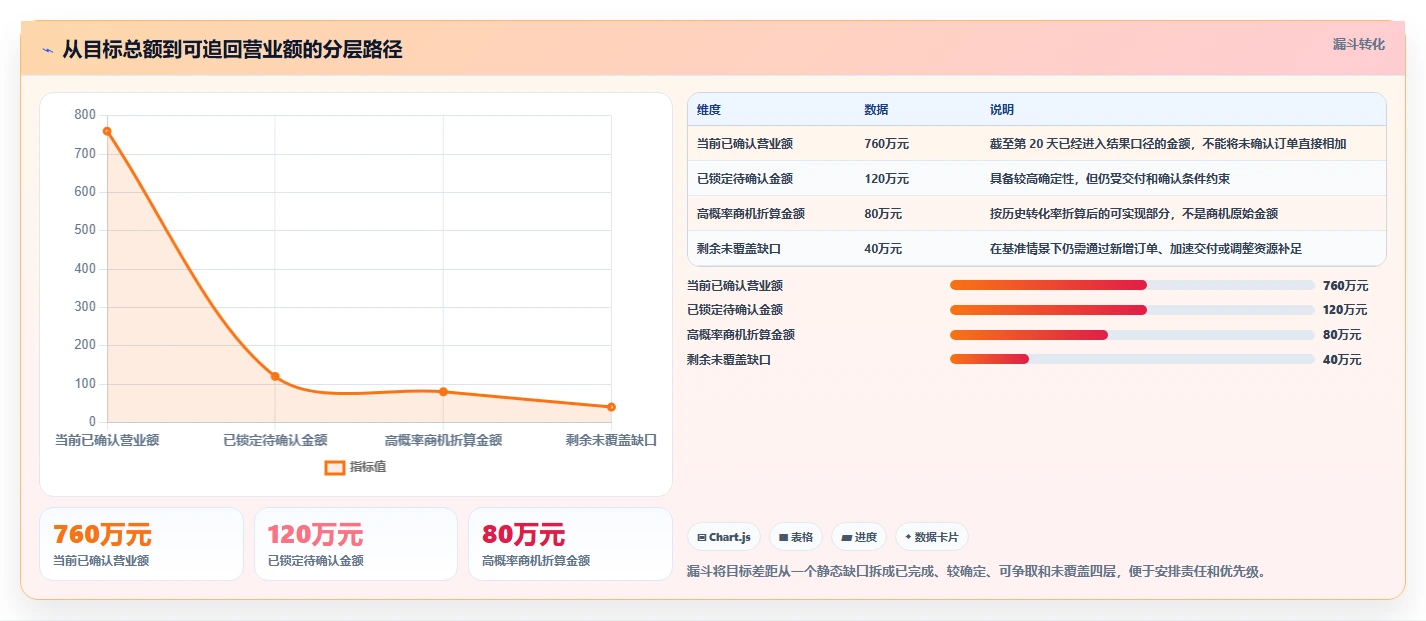Click the 指标值 legend text

368,467
